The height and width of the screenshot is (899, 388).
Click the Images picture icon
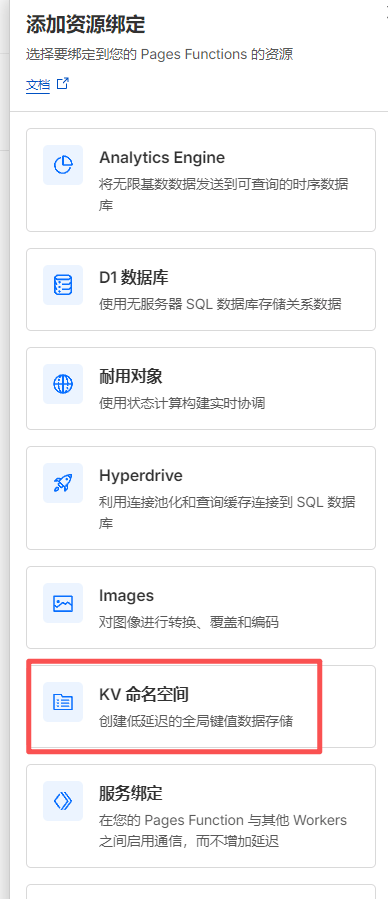point(63,603)
